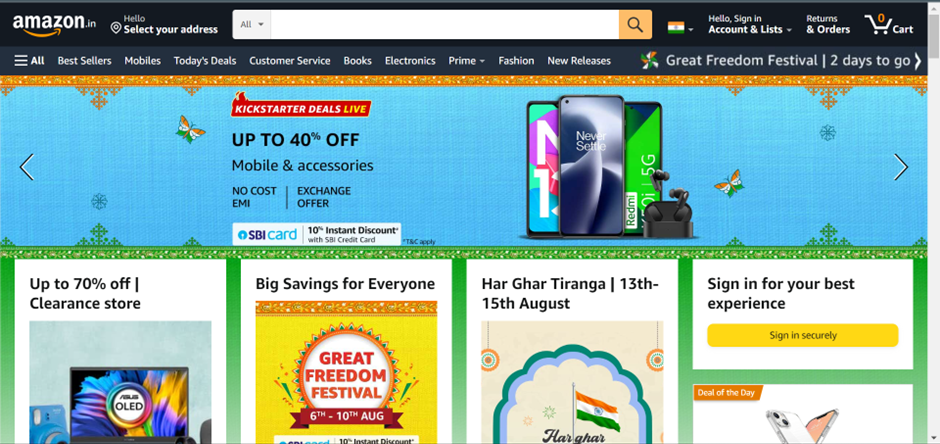Open the shopping cart icon
This screenshot has width=940, height=444.
pos(888,25)
